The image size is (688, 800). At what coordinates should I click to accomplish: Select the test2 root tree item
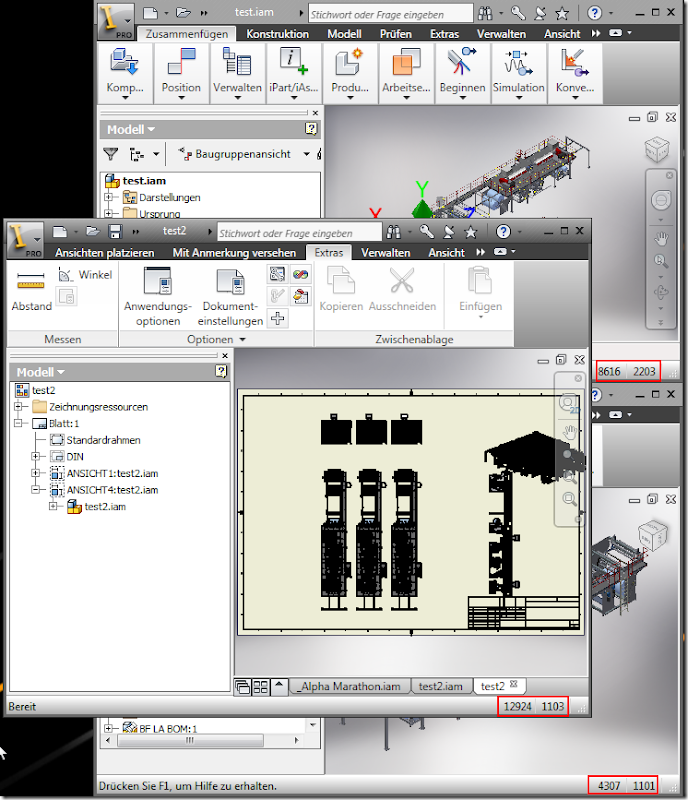pos(43,390)
